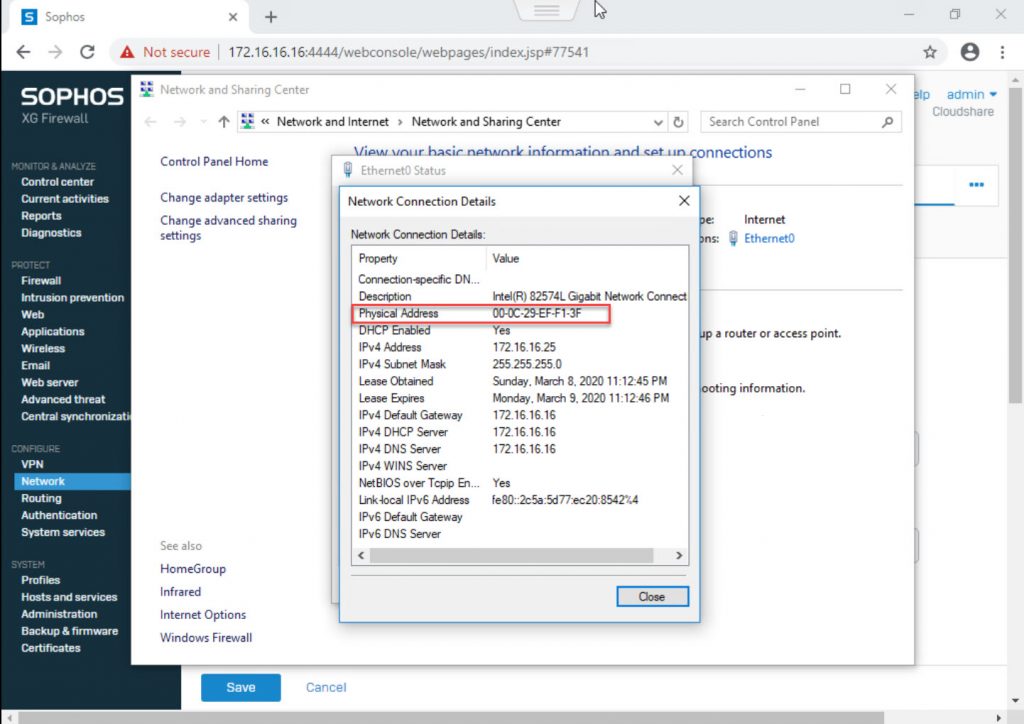Select the IPv4 Address row

tap(520, 347)
